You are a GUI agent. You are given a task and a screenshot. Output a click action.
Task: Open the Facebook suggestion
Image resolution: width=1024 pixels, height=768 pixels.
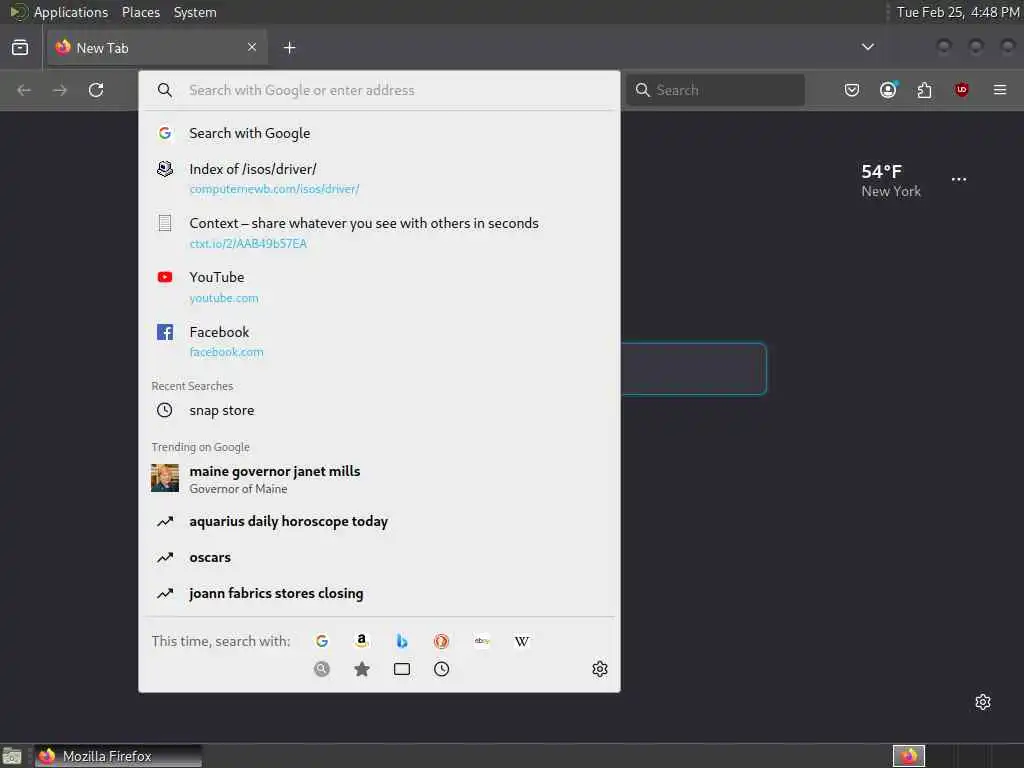point(379,342)
